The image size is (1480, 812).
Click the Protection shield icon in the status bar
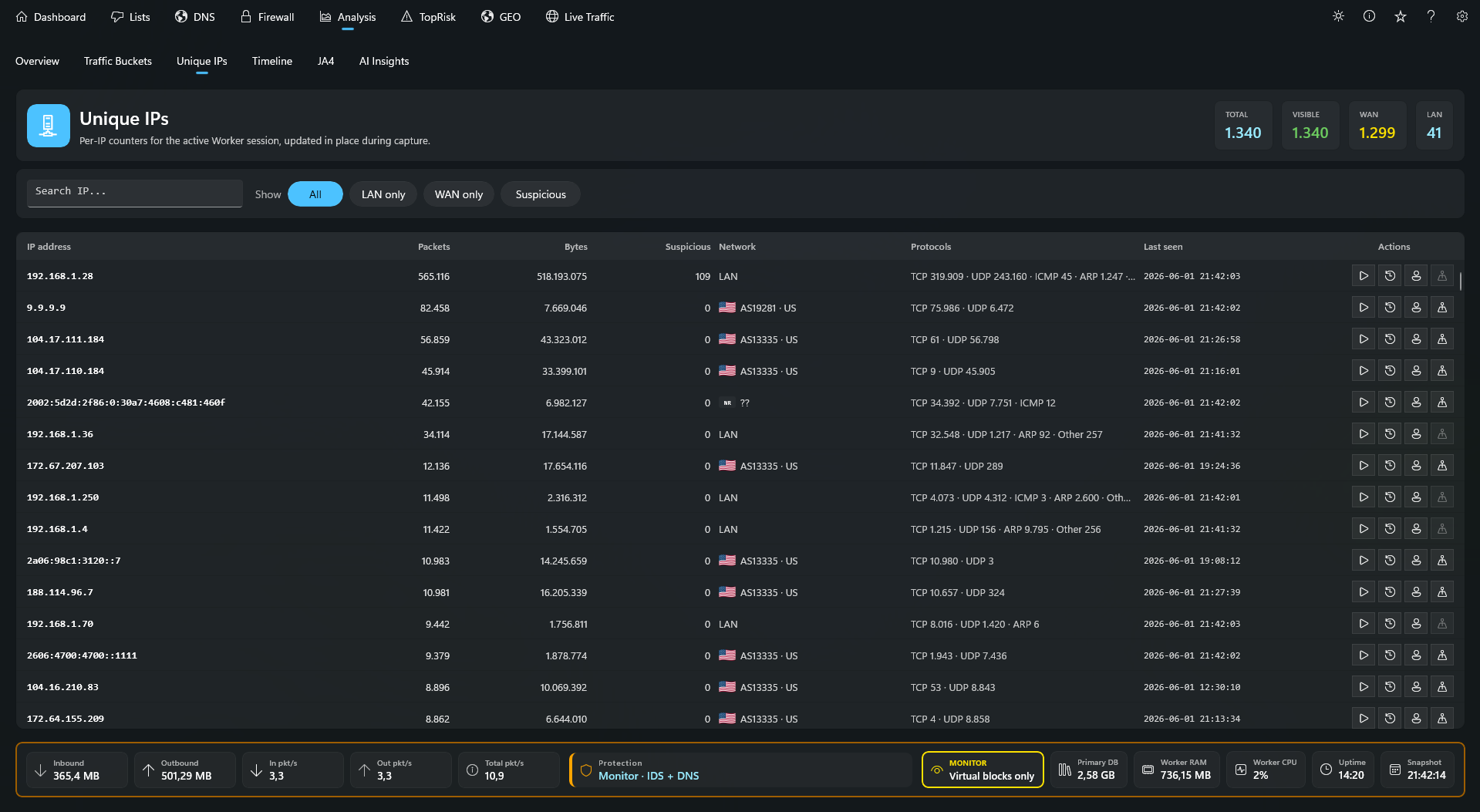(586, 770)
